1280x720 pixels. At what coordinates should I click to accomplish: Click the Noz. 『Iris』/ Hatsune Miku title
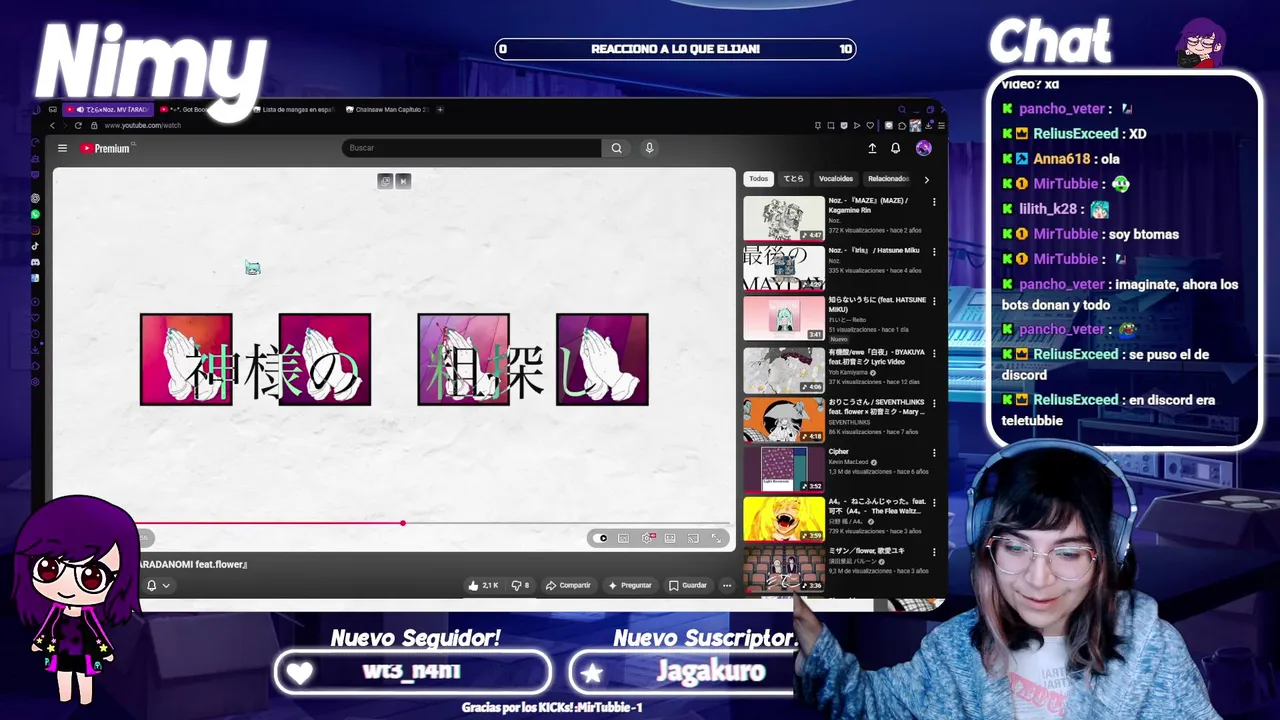point(873,250)
